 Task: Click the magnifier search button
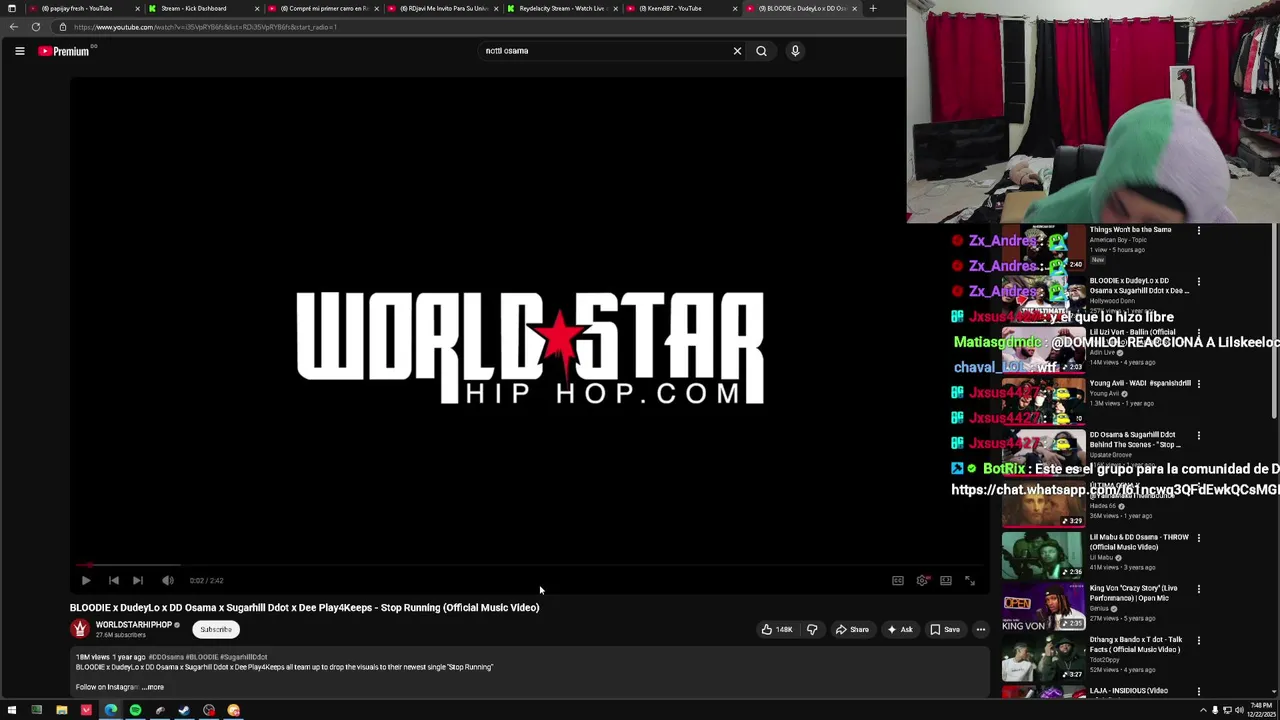click(761, 51)
